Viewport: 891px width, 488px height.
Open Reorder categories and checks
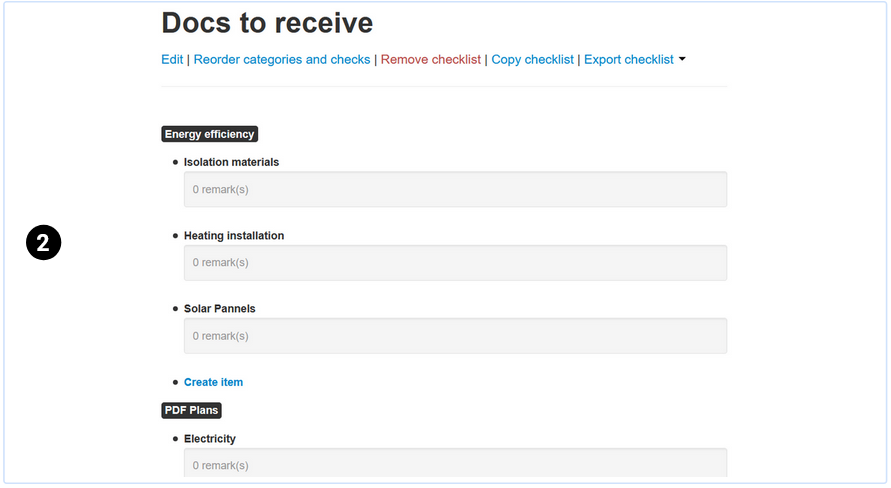pyautogui.click(x=282, y=60)
